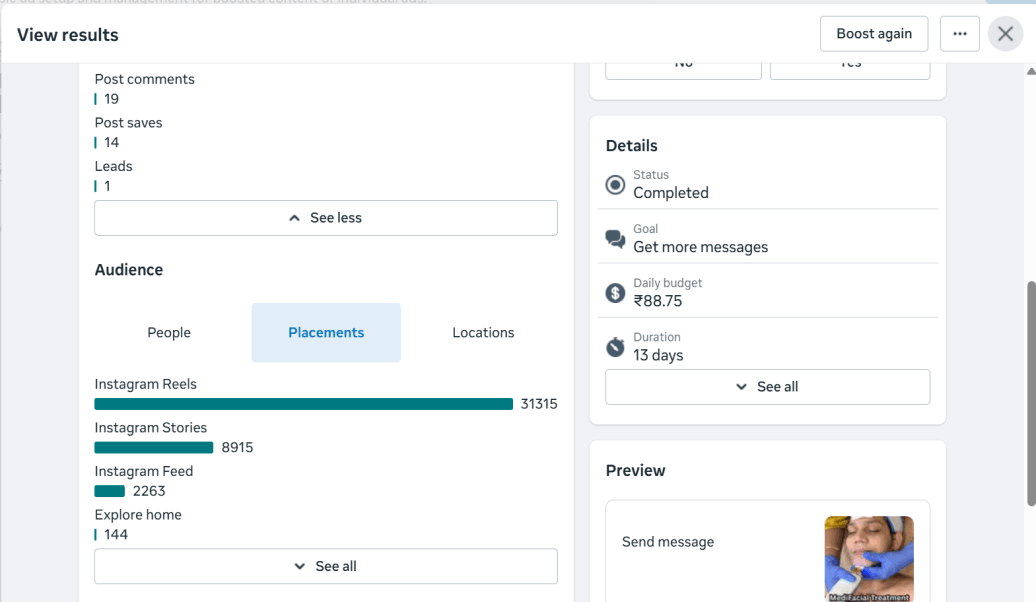Image resolution: width=1036 pixels, height=602 pixels.
Task: Click the Completed status text
Action: click(671, 193)
